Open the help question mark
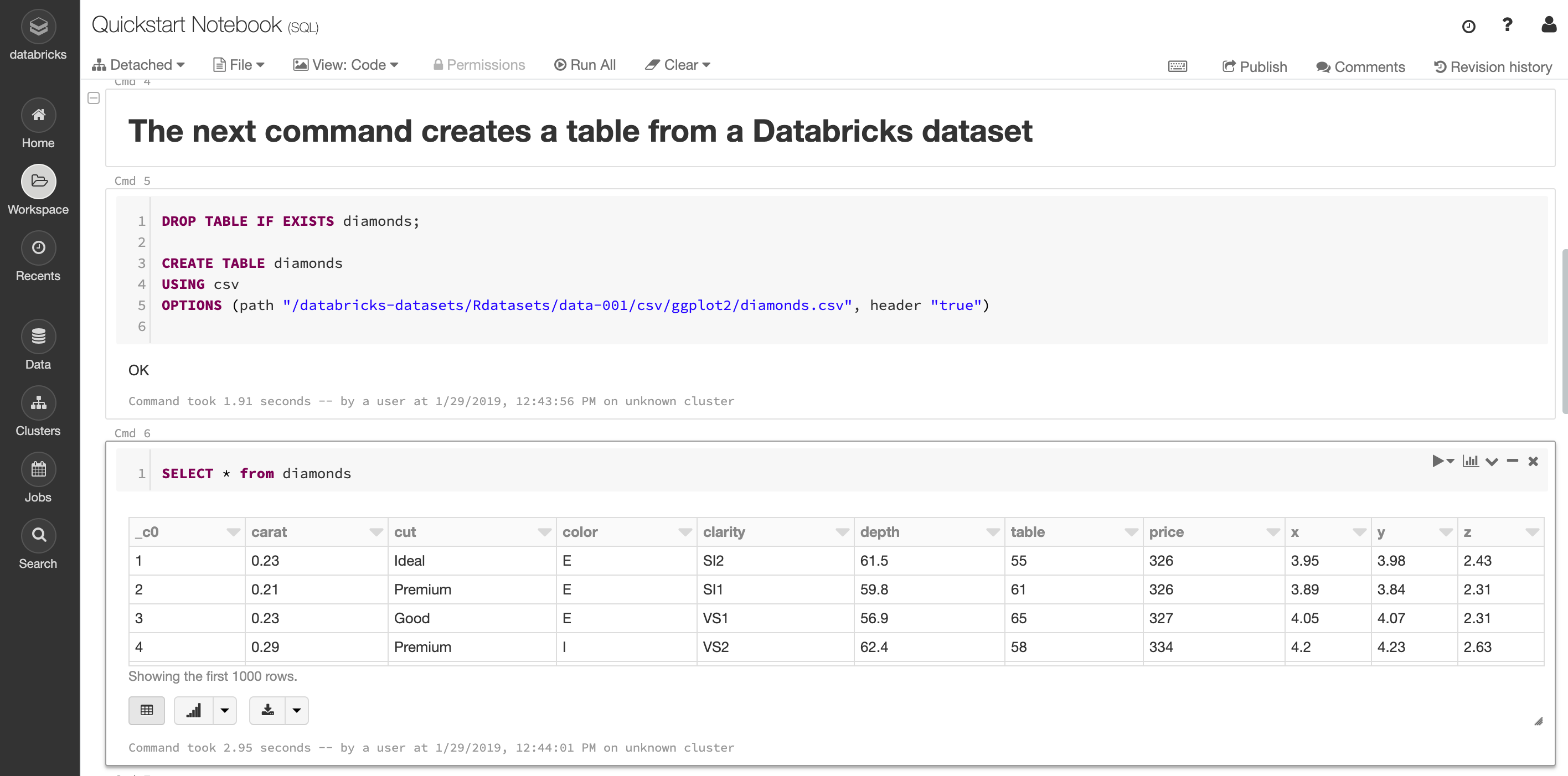 click(x=1507, y=25)
